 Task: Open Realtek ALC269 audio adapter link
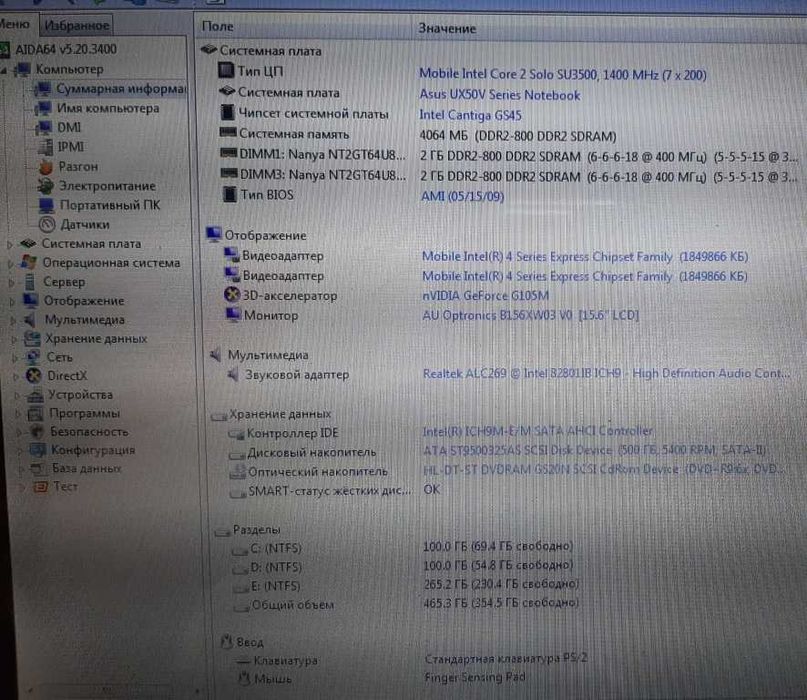(606, 373)
